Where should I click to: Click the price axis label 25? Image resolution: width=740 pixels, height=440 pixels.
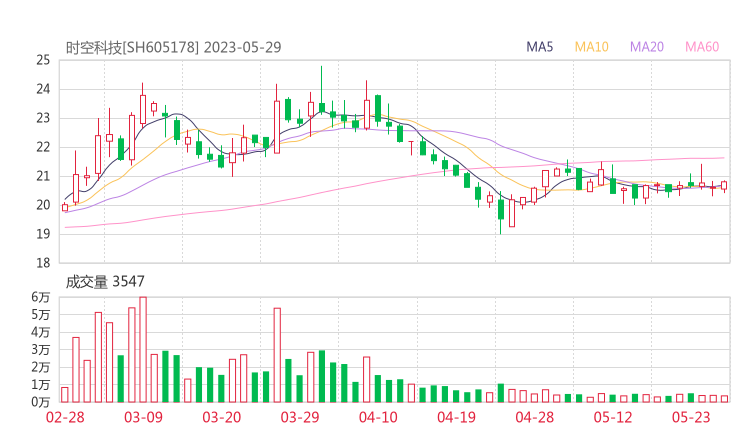pos(43,60)
